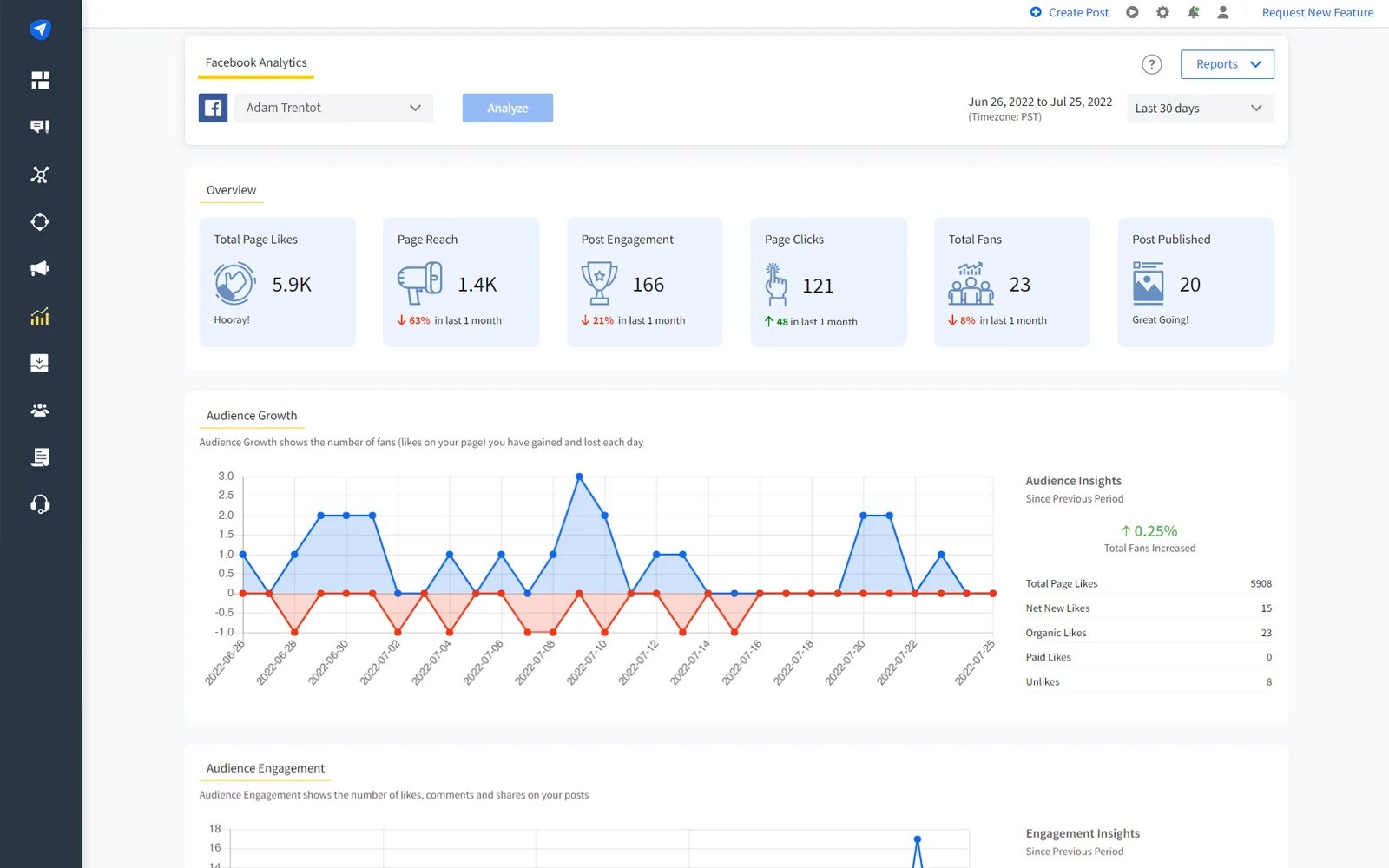Switch to the Overview tab
The image size is (1389, 868).
click(x=231, y=190)
